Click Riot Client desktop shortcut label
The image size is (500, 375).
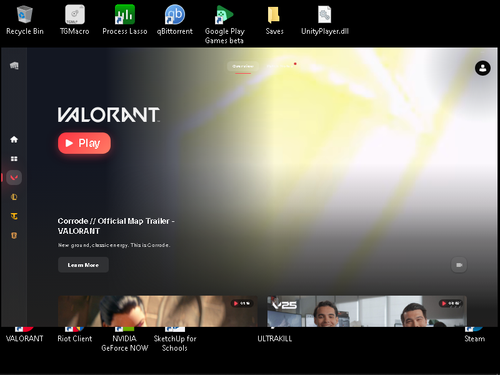tap(75, 338)
